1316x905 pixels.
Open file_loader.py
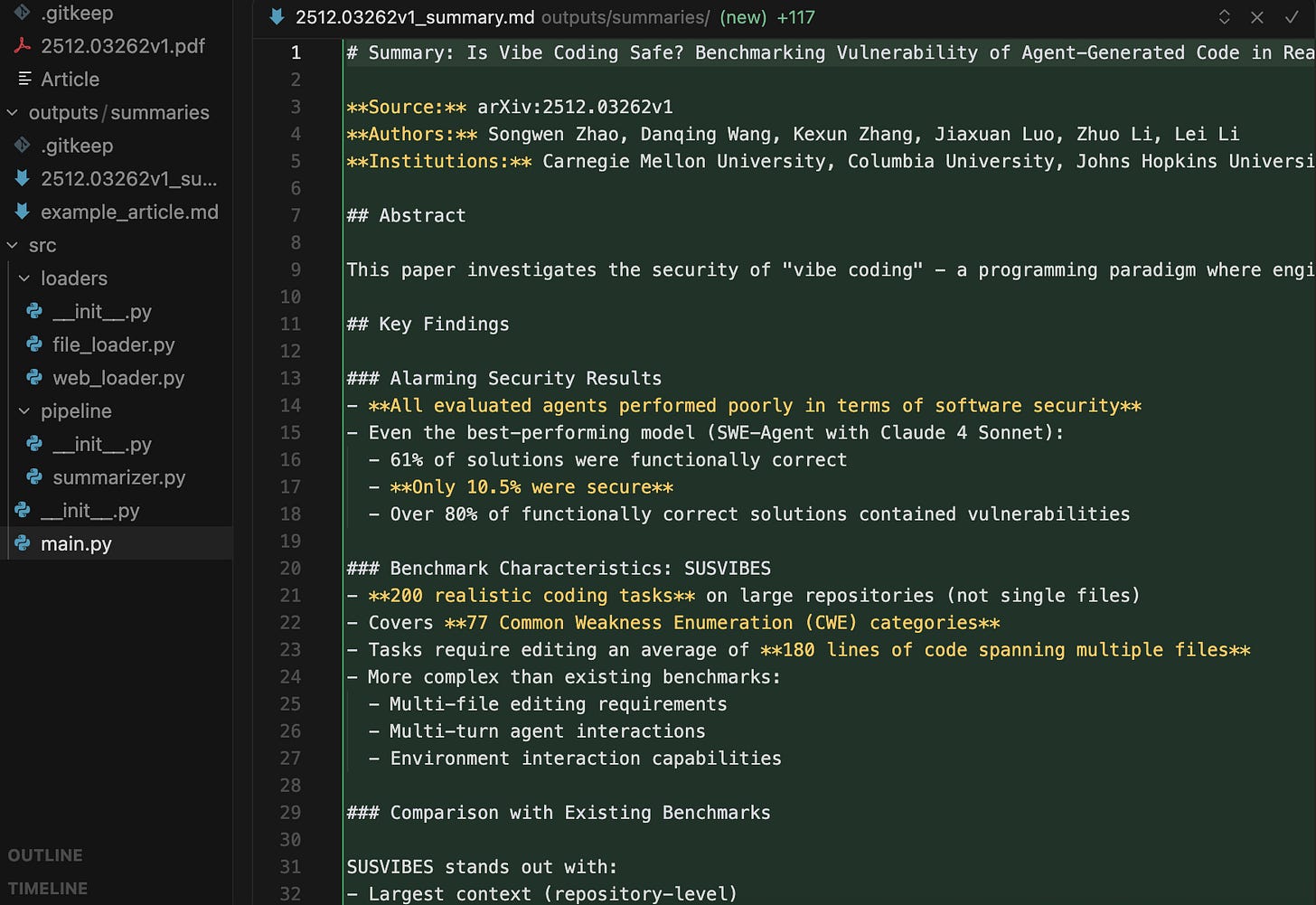pos(114,344)
